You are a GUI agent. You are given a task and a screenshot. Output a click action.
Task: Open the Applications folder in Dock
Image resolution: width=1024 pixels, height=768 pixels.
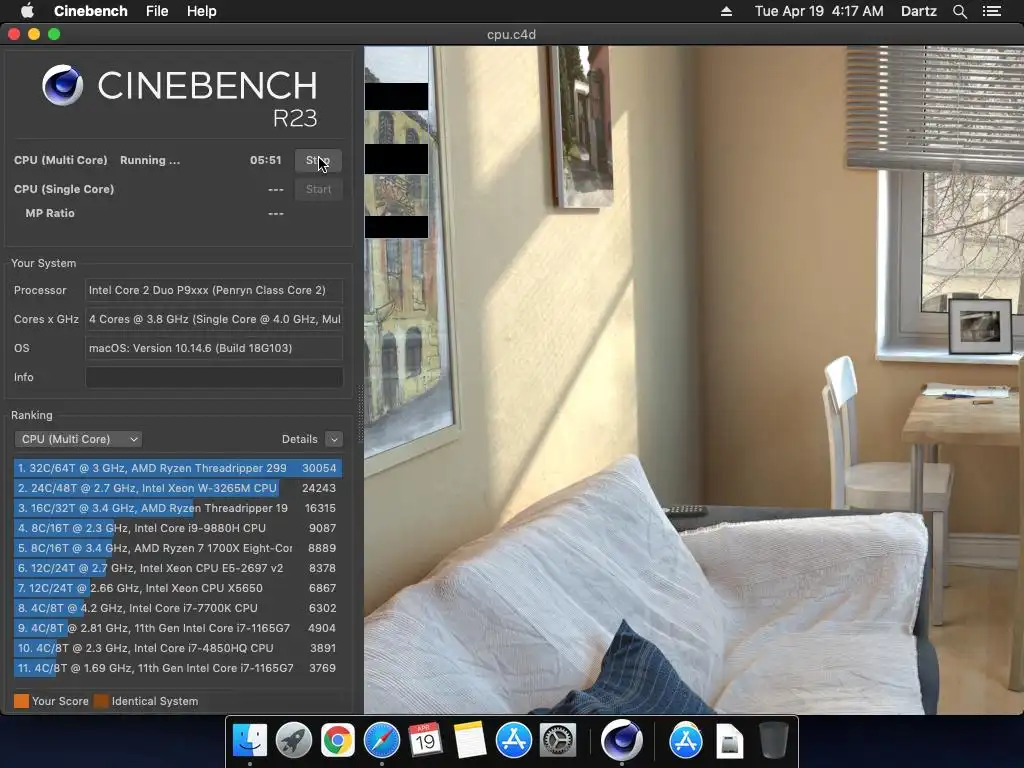(686, 741)
